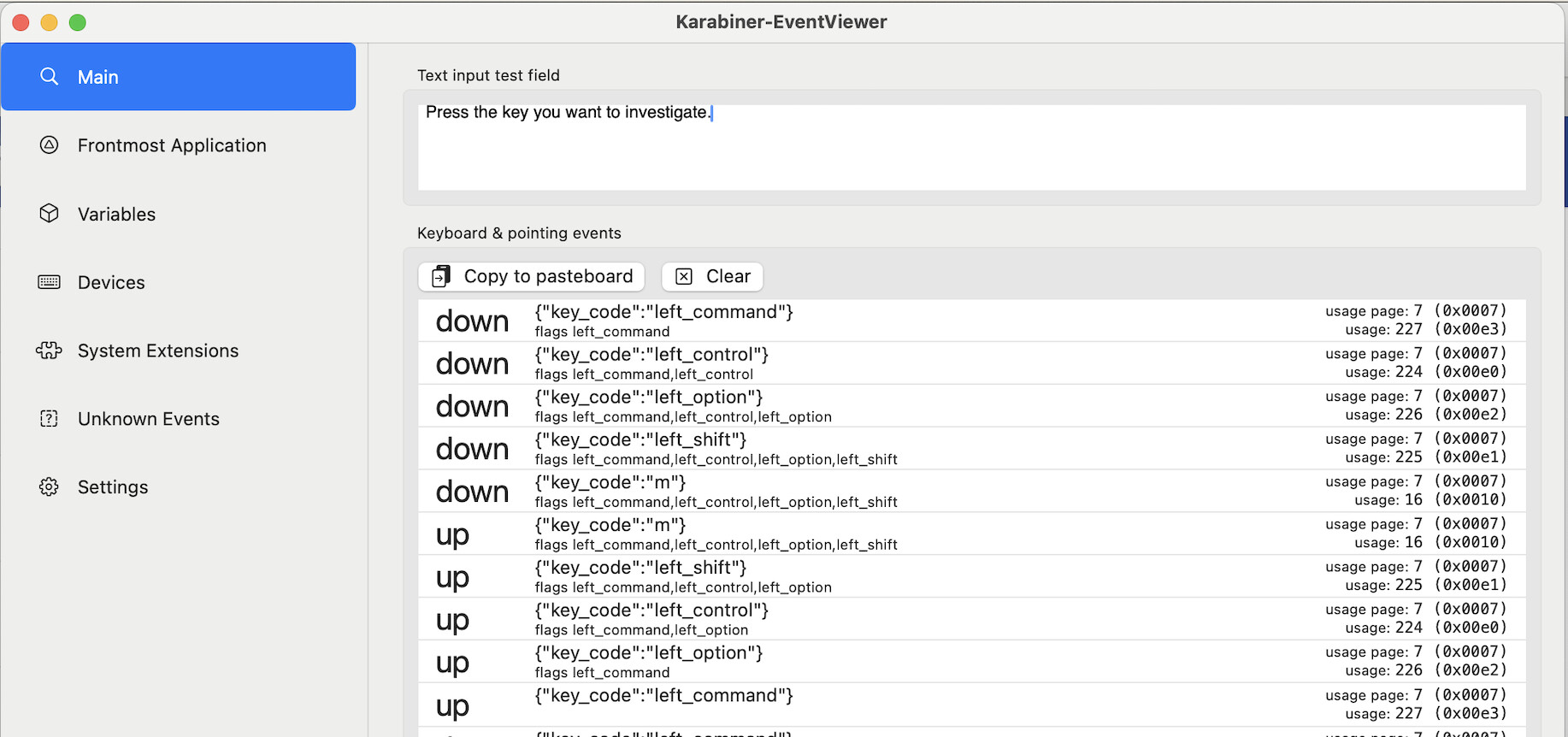Click the large "down" label in the left_shift row

tap(472, 449)
